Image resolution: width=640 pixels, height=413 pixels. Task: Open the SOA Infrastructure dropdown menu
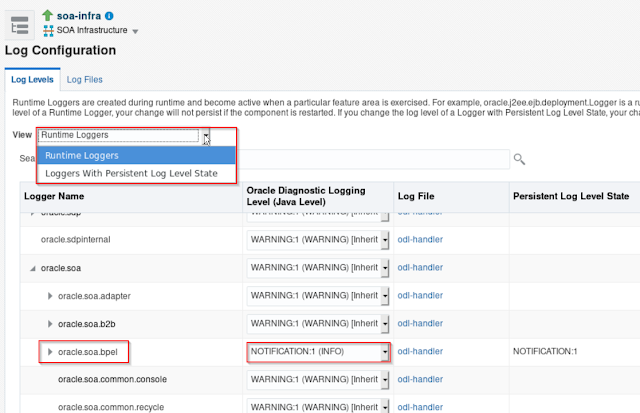[135, 31]
